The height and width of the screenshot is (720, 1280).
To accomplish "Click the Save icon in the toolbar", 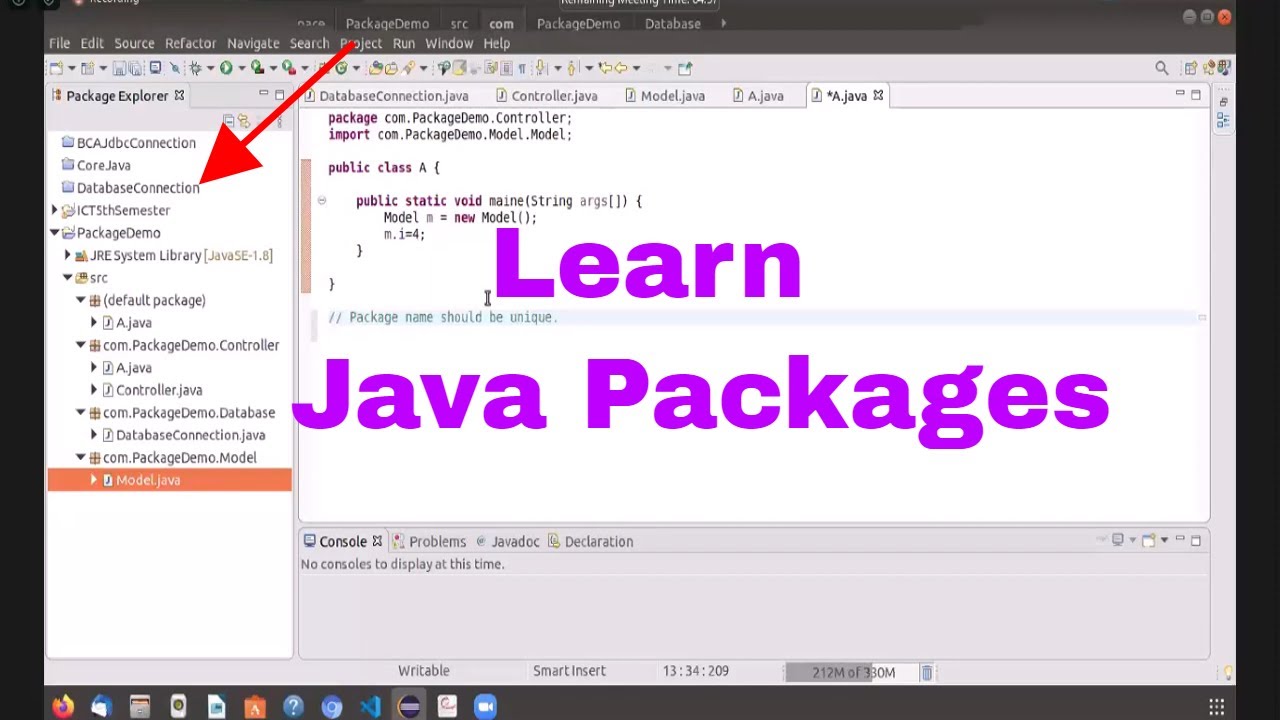I will (x=118, y=68).
